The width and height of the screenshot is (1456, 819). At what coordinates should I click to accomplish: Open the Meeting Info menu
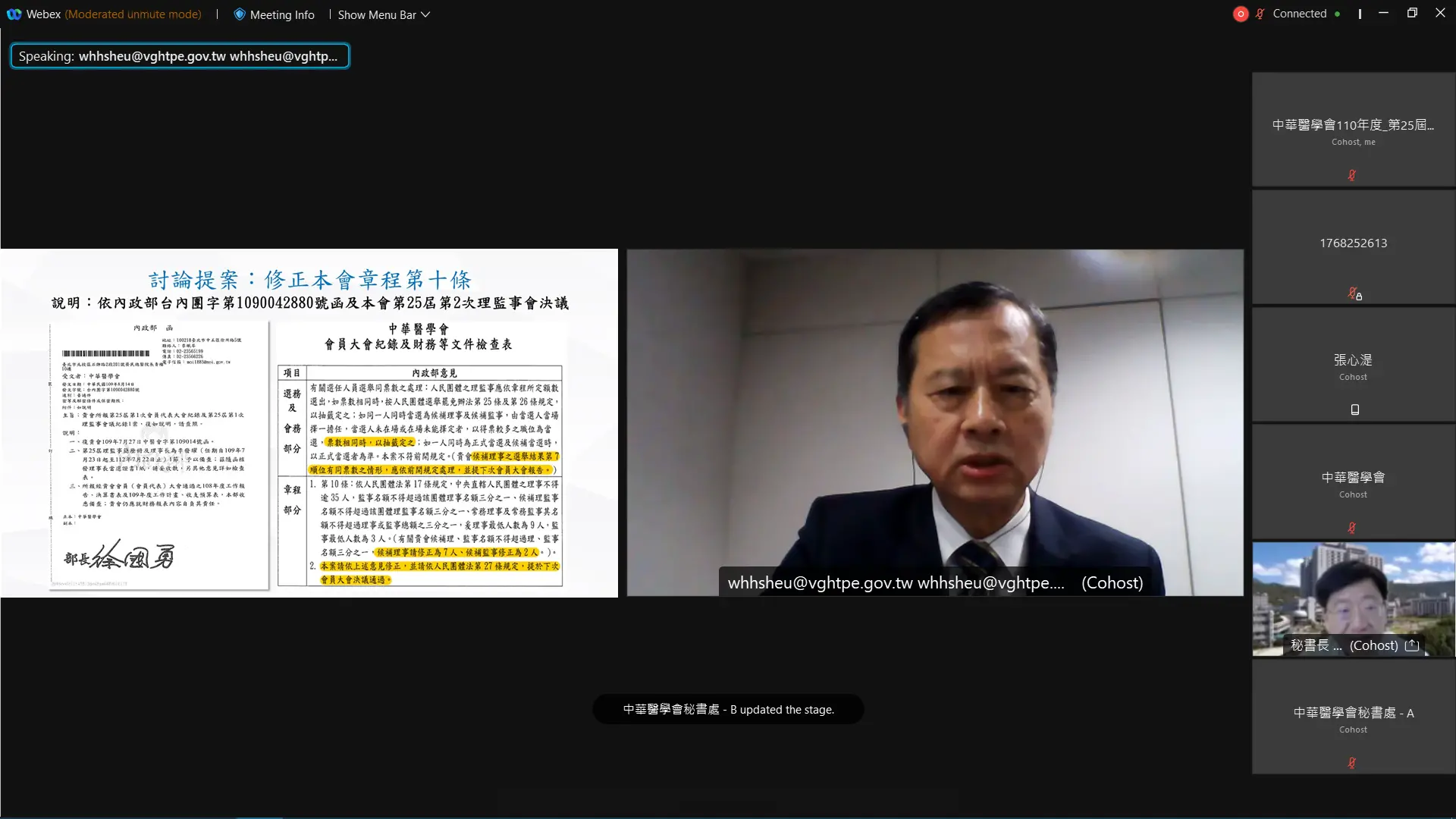click(x=283, y=14)
